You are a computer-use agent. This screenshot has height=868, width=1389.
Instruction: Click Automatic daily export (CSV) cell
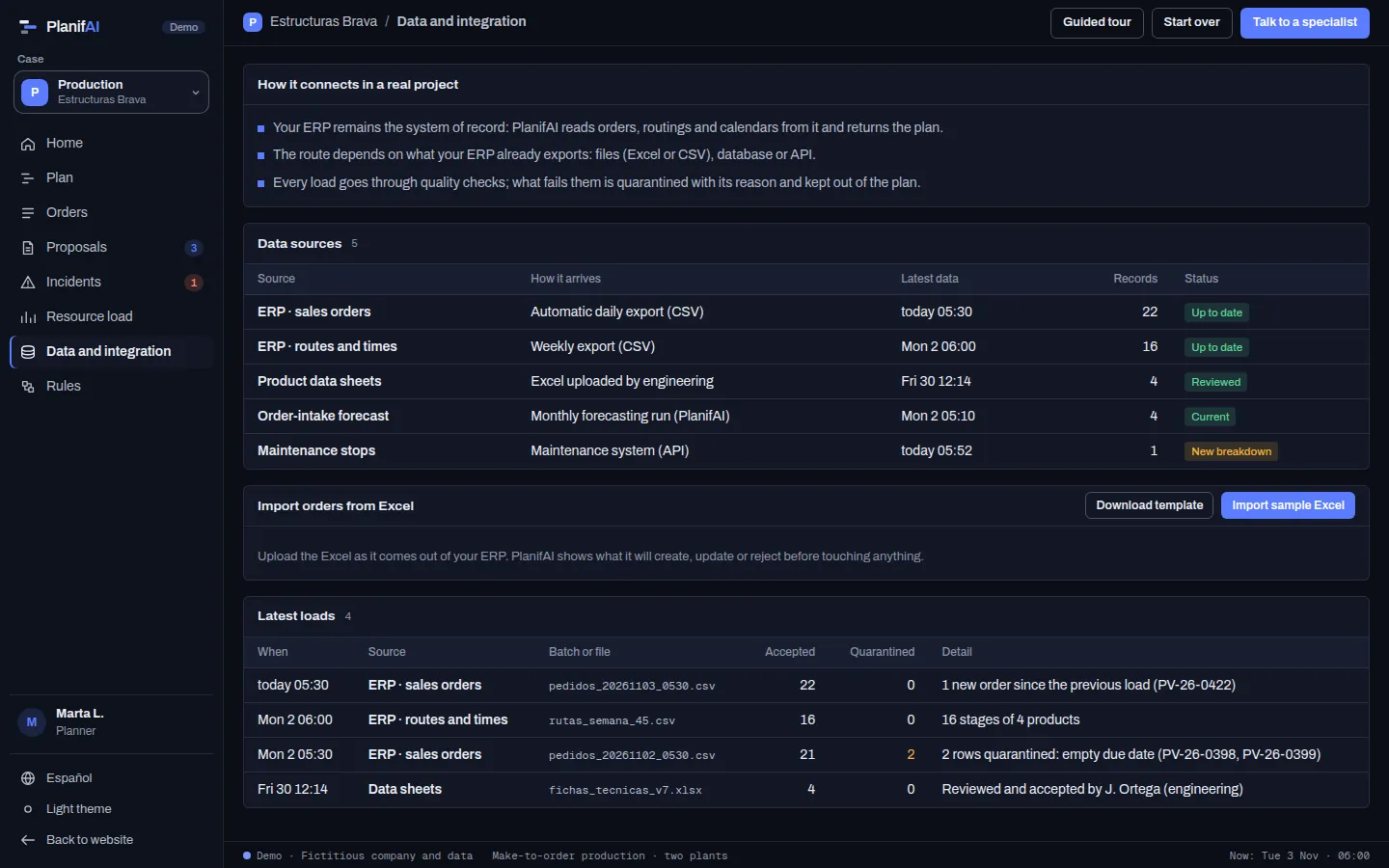(x=617, y=312)
